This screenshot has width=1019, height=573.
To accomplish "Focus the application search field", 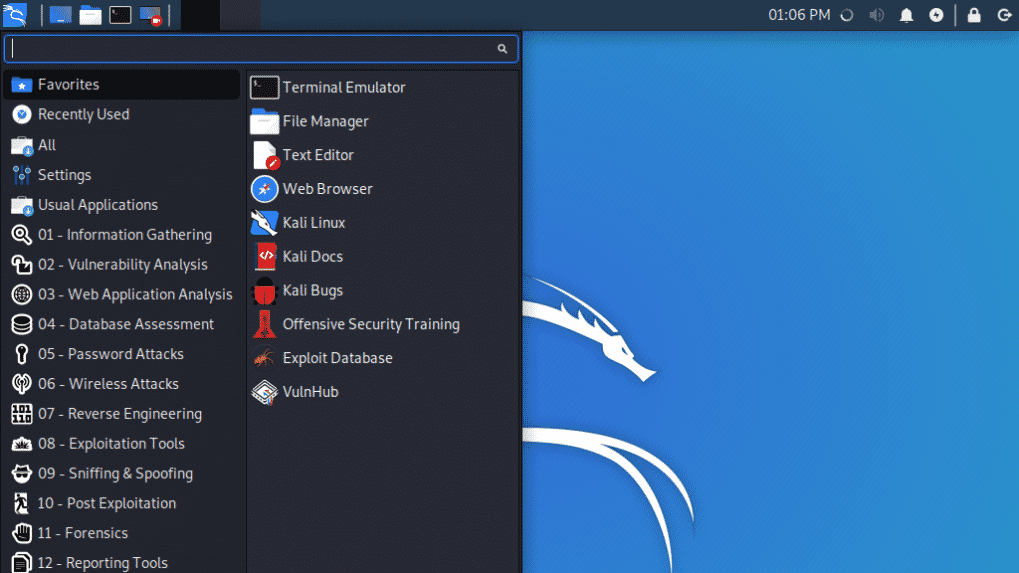I will (x=261, y=49).
